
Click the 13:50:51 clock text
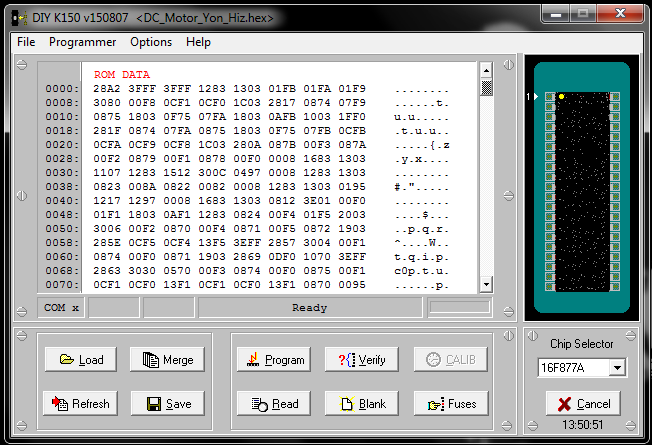(x=582, y=425)
